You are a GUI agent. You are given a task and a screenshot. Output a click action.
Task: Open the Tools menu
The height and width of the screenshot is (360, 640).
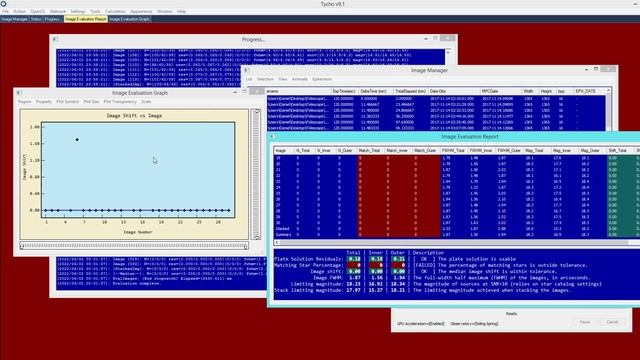[x=95, y=11]
